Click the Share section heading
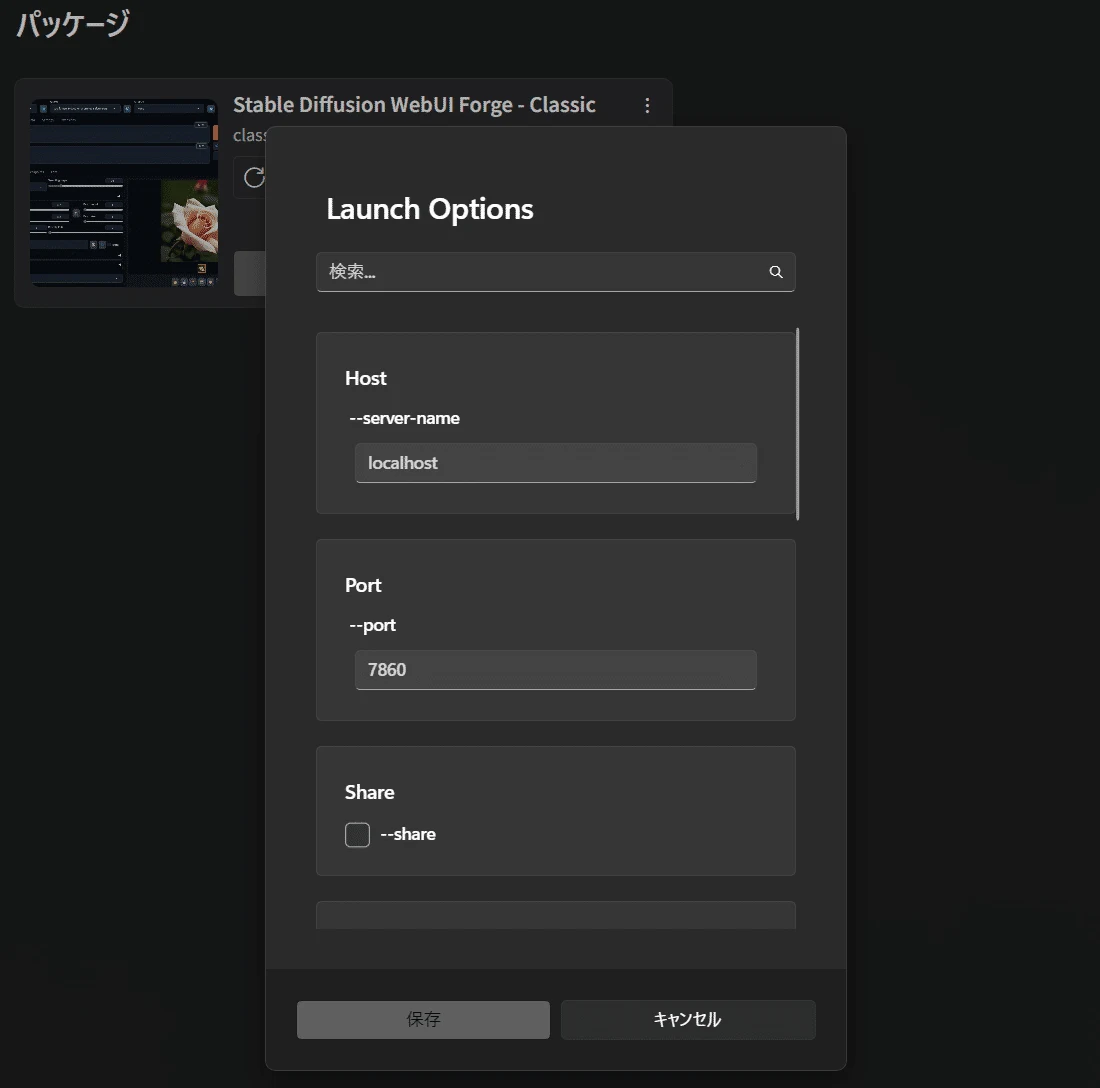This screenshot has height=1088, width=1100. [369, 792]
